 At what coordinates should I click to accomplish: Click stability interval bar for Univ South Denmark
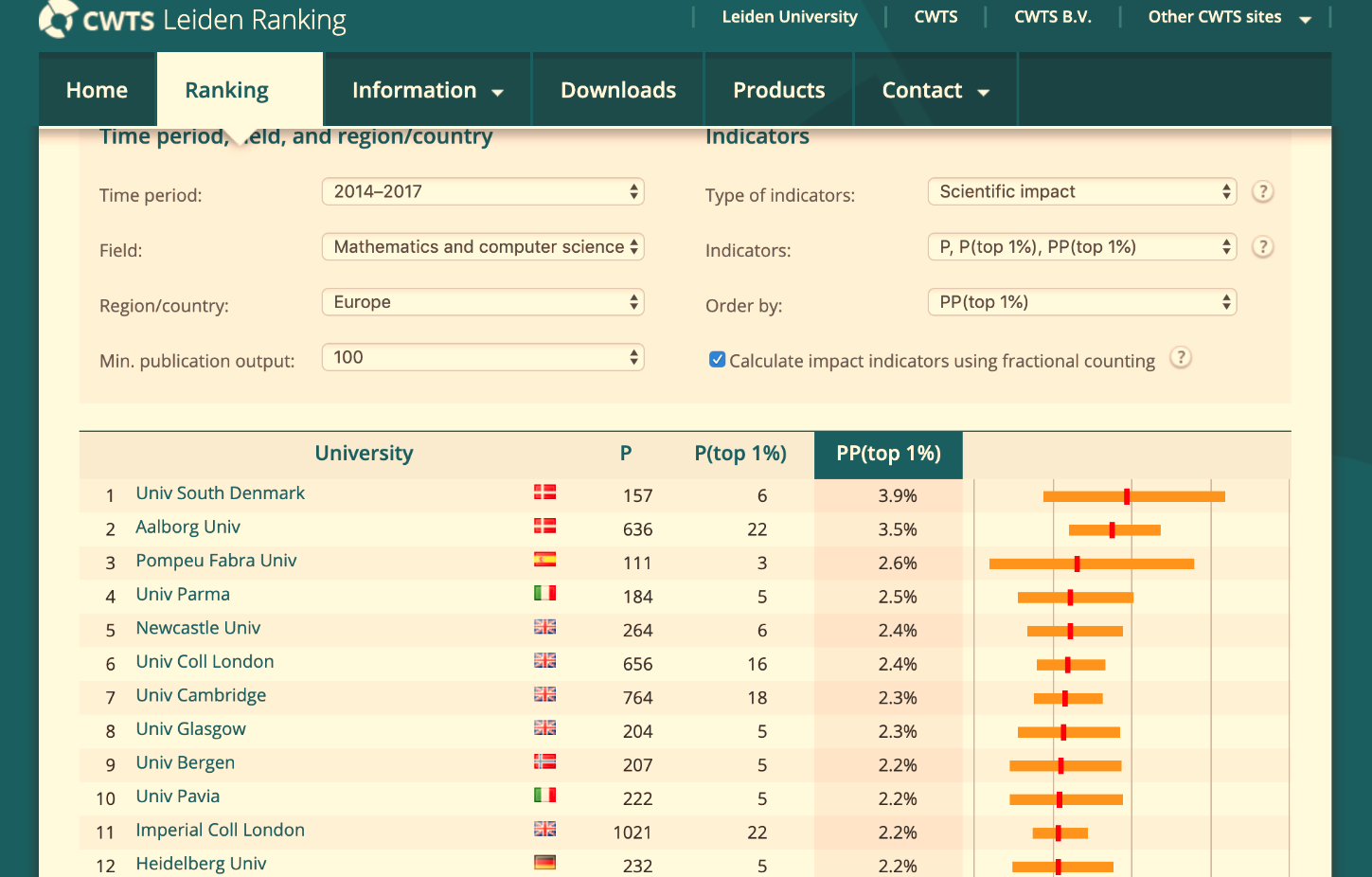coord(1134,496)
